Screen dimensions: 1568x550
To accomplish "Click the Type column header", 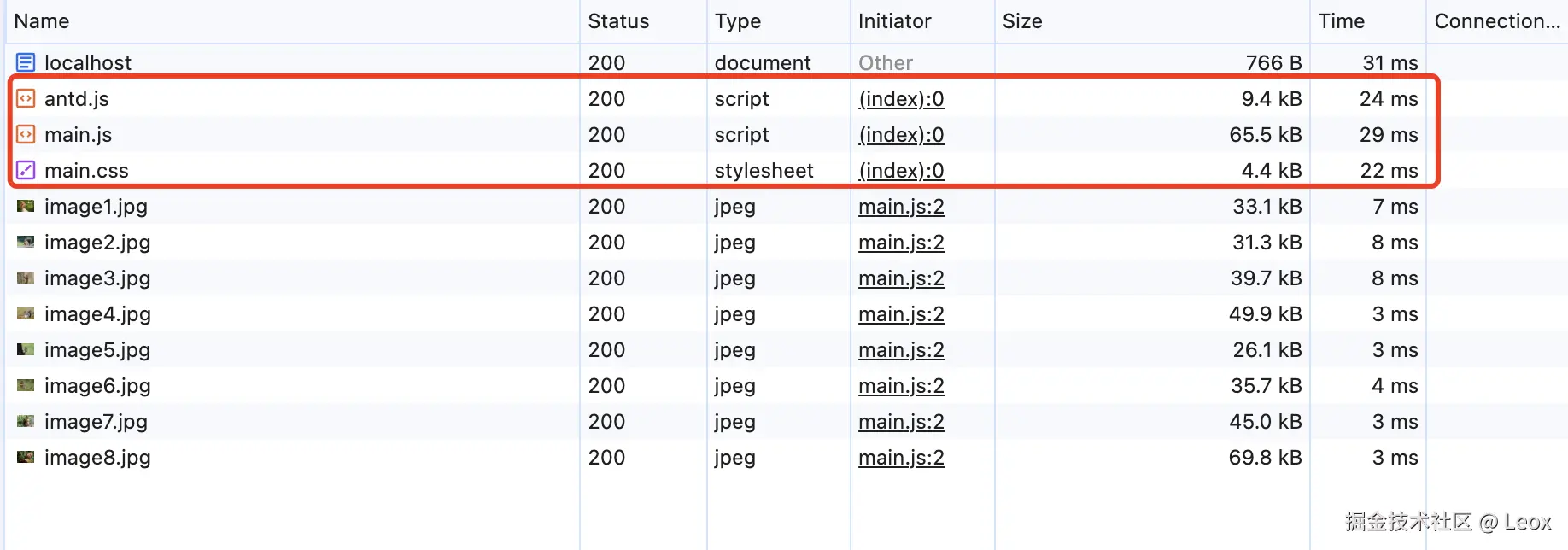I will [738, 21].
